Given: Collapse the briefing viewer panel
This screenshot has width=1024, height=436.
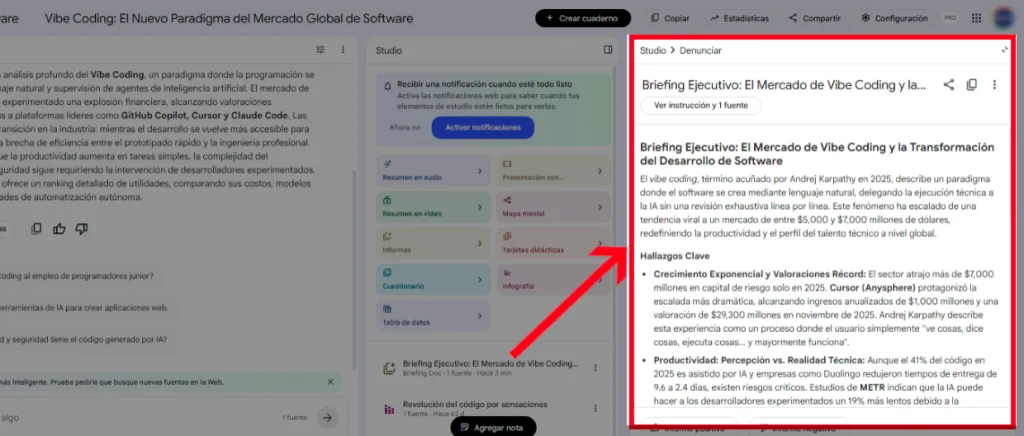Looking at the screenshot, I should 1004,50.
